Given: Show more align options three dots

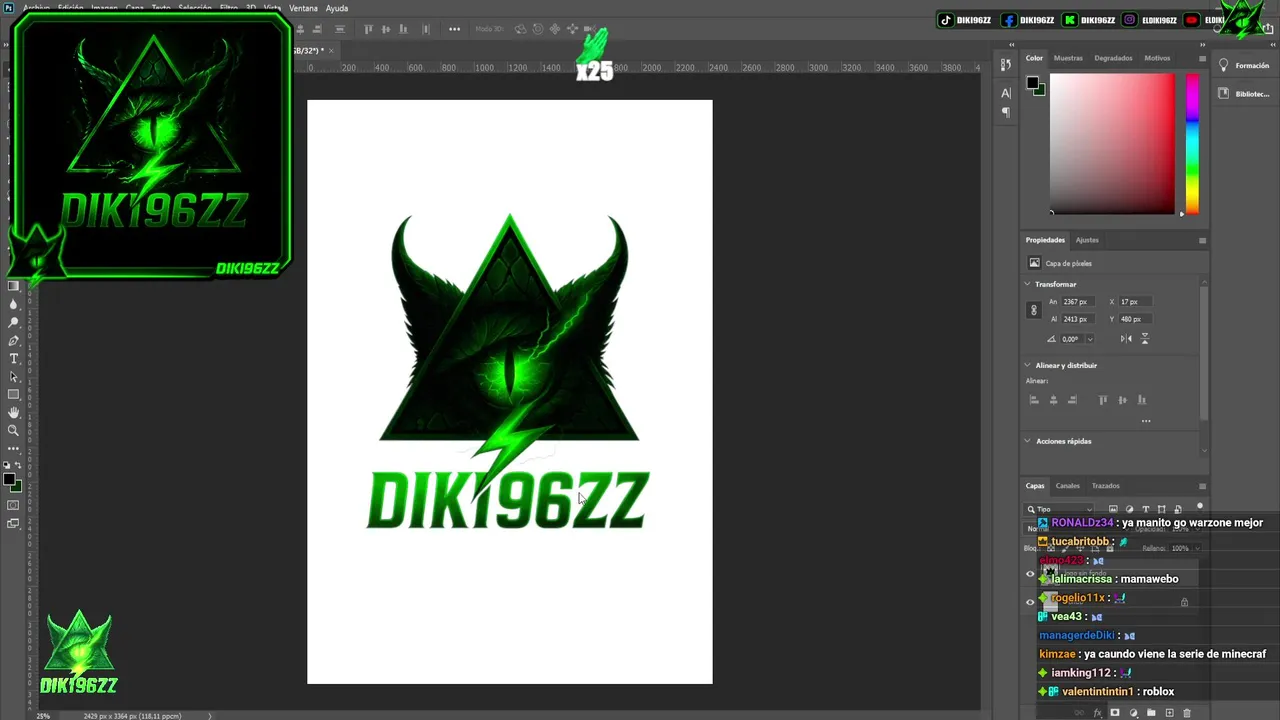Looking at the screenshot, I should [x=1146, y=421].
